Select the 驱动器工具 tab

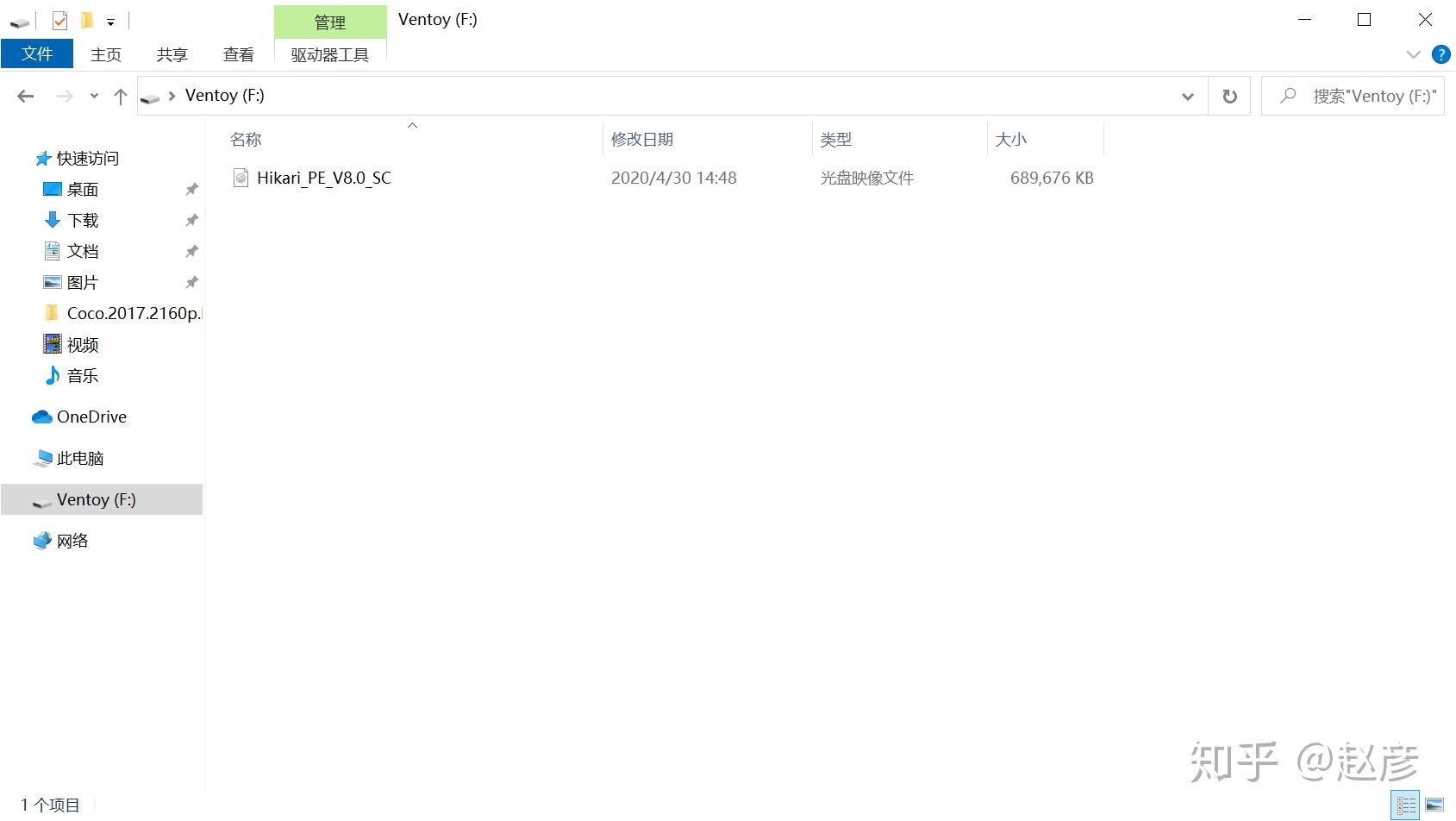(x=330, y=54)
